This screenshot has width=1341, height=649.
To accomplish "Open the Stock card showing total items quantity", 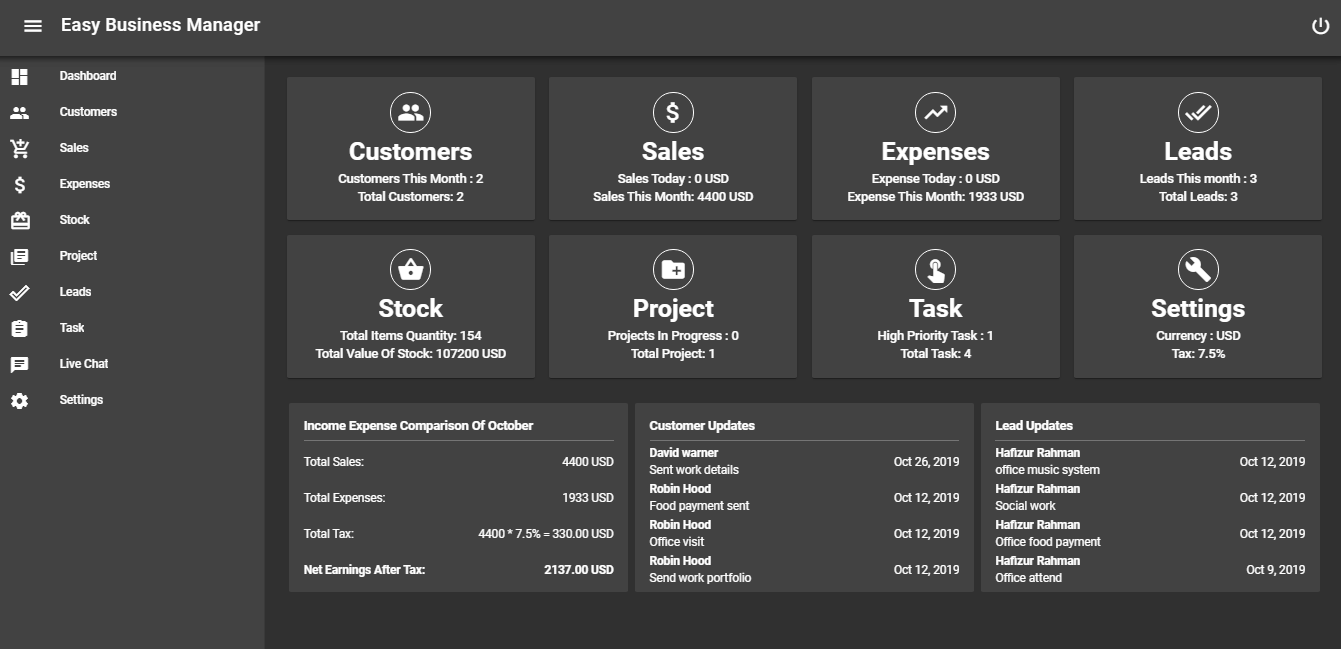I will coord(410,305).
